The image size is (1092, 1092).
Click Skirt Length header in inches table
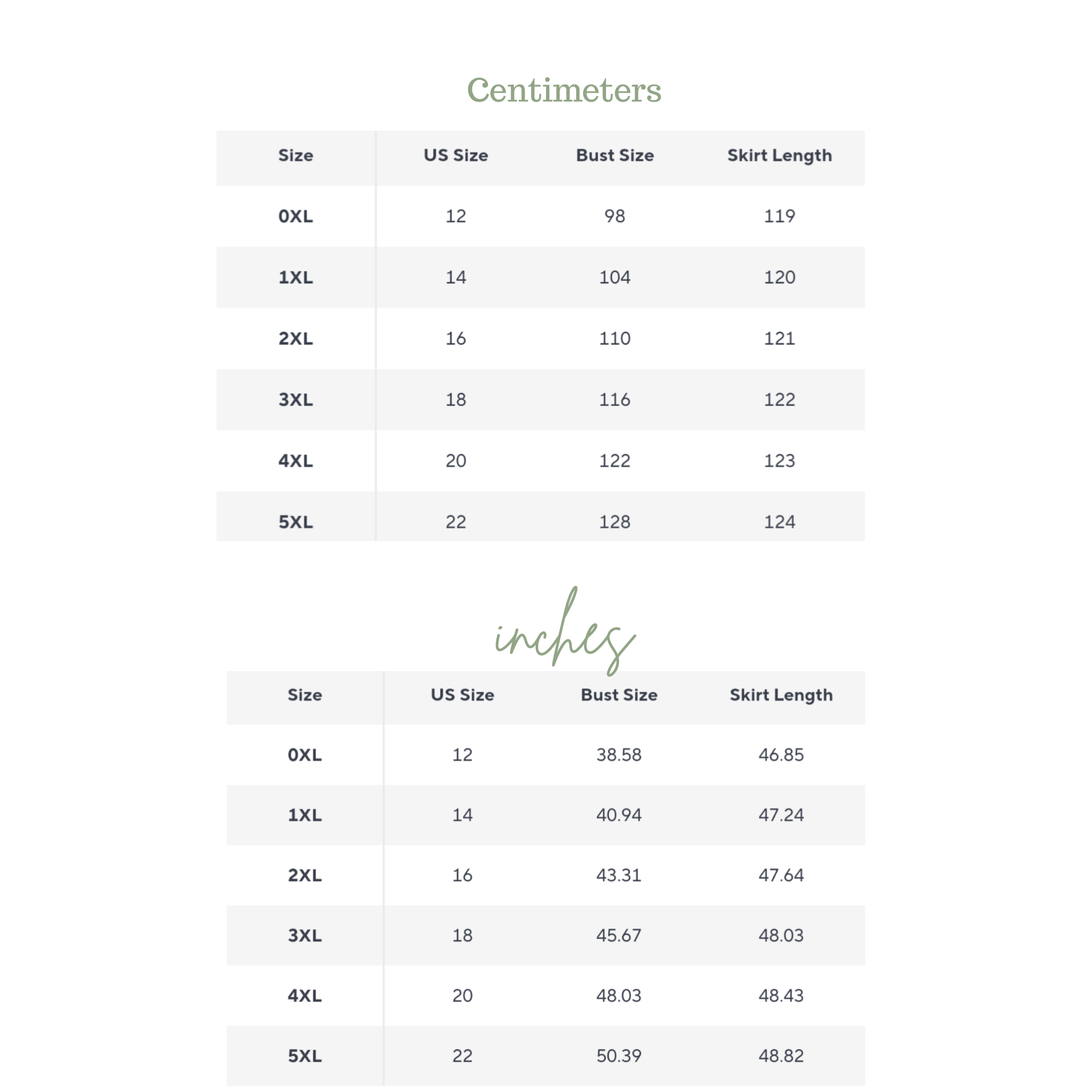coord(781,695)
